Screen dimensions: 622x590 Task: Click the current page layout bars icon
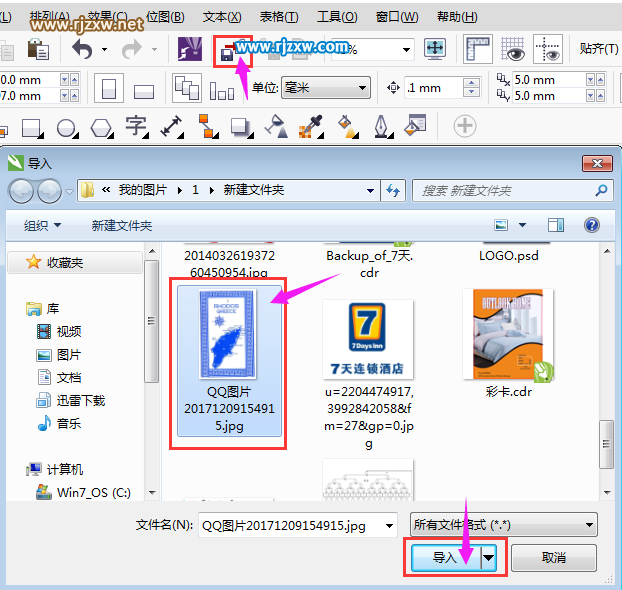pos(222,91)
